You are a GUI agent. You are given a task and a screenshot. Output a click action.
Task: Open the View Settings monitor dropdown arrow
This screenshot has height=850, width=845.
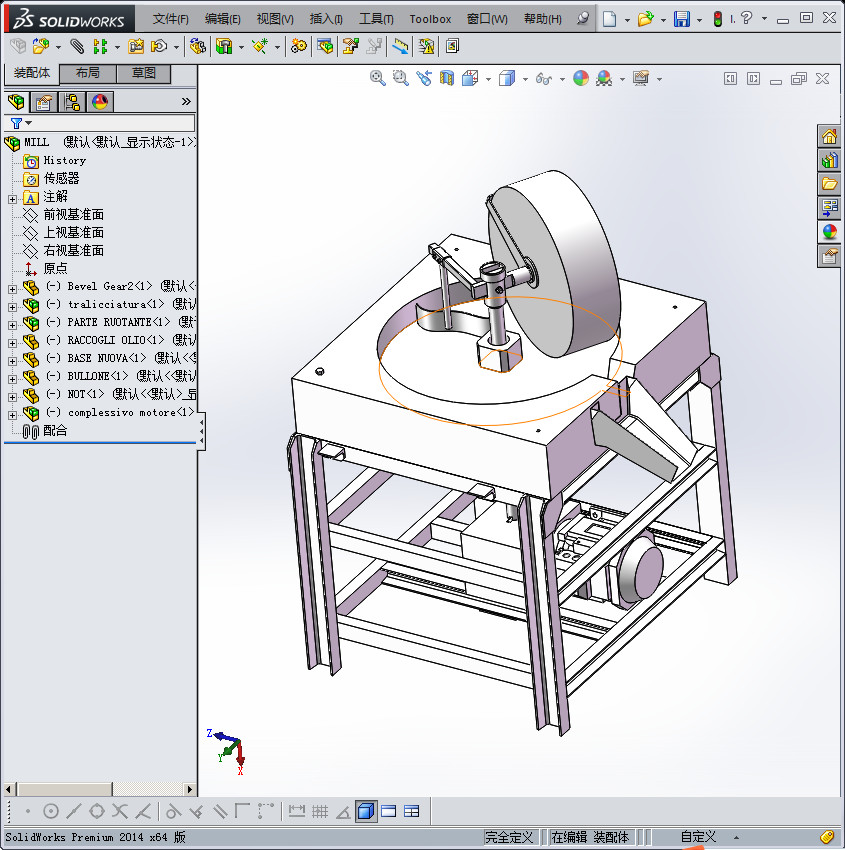pos(659,79)
